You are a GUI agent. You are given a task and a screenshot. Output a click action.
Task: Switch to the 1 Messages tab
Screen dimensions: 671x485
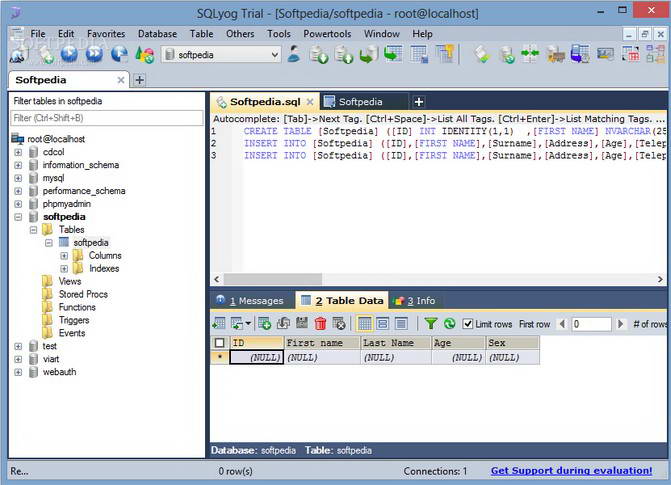[251, 300]
